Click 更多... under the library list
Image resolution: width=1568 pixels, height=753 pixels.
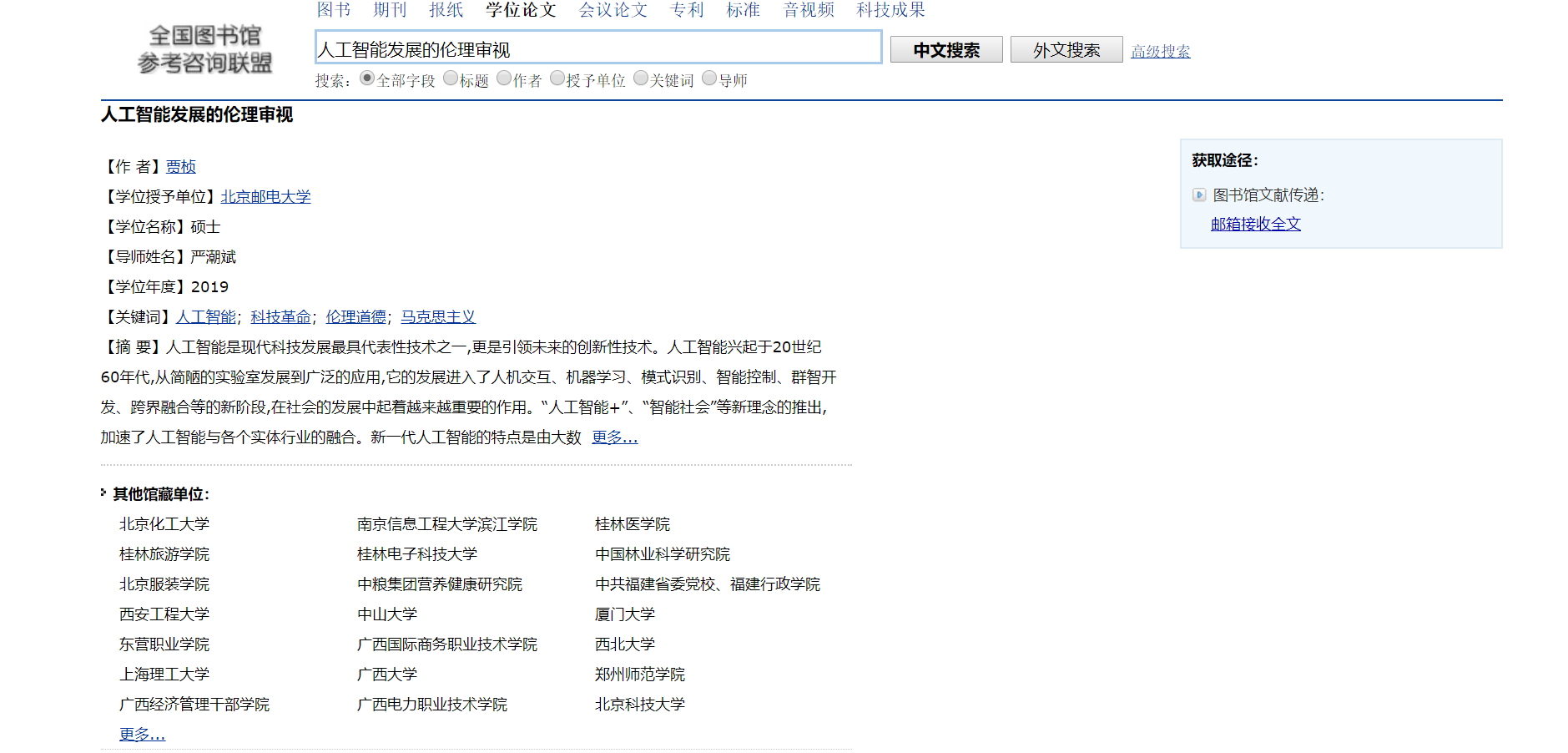point(140,733)
